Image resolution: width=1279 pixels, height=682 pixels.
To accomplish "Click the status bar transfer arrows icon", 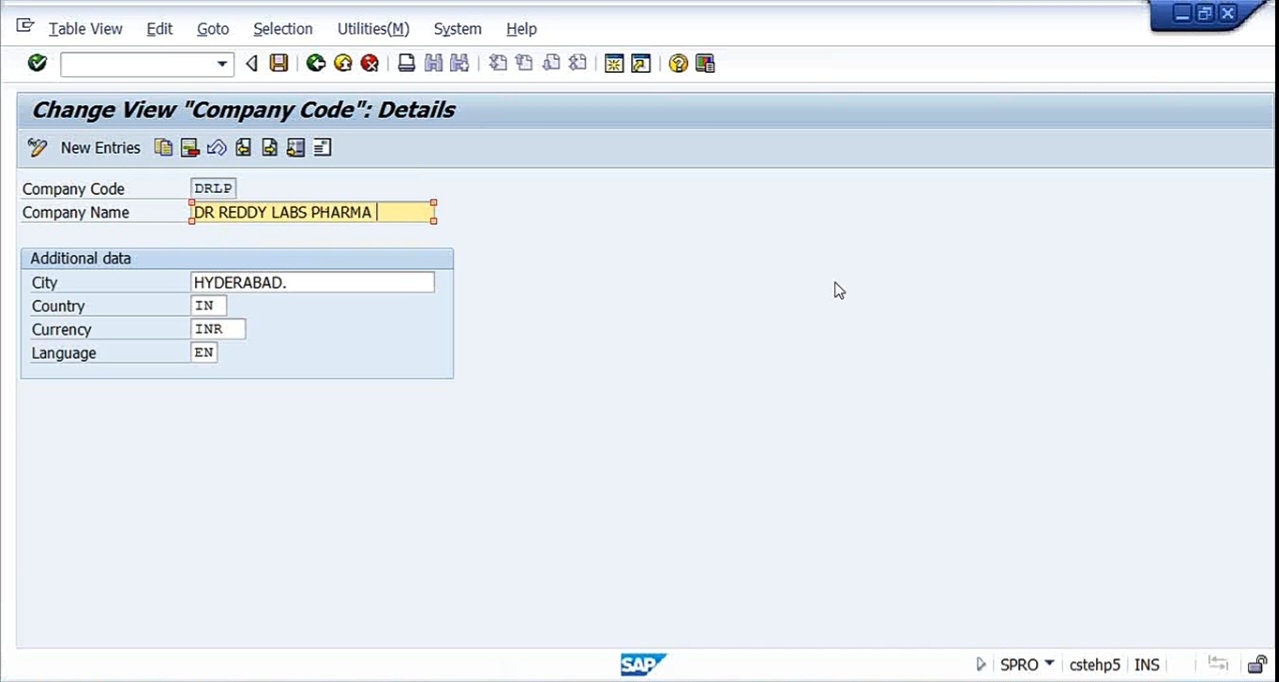I will [x=1218, y=664].
